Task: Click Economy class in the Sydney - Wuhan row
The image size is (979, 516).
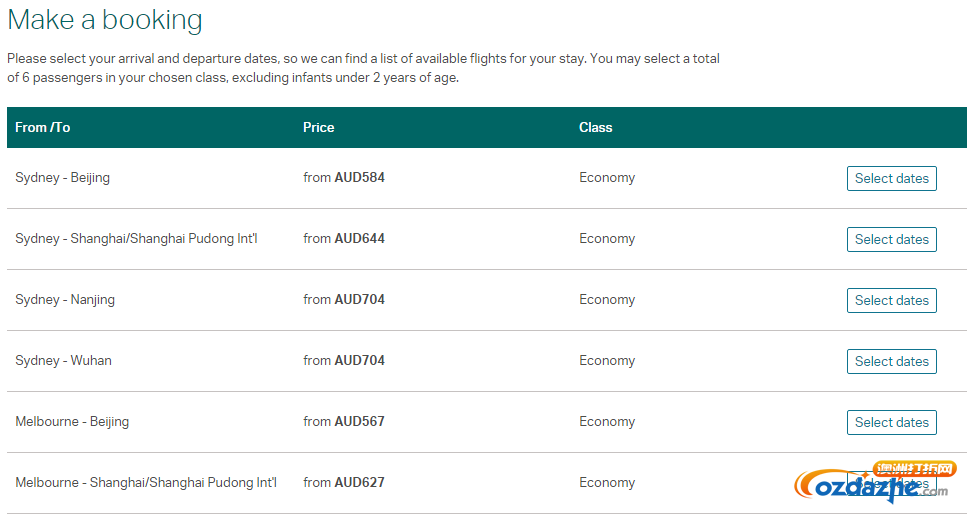Action: [607, 360]
